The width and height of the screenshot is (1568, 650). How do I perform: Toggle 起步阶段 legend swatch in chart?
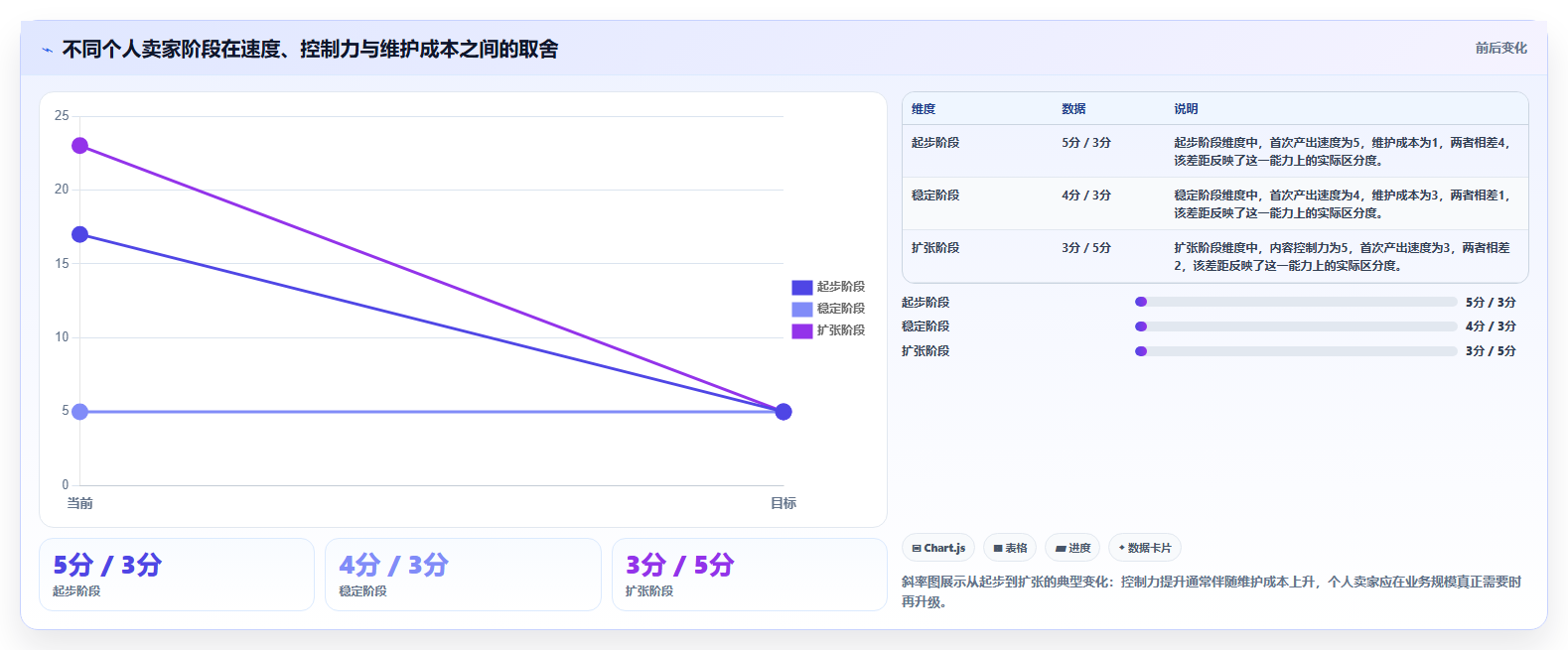click(x=802, y=287)
